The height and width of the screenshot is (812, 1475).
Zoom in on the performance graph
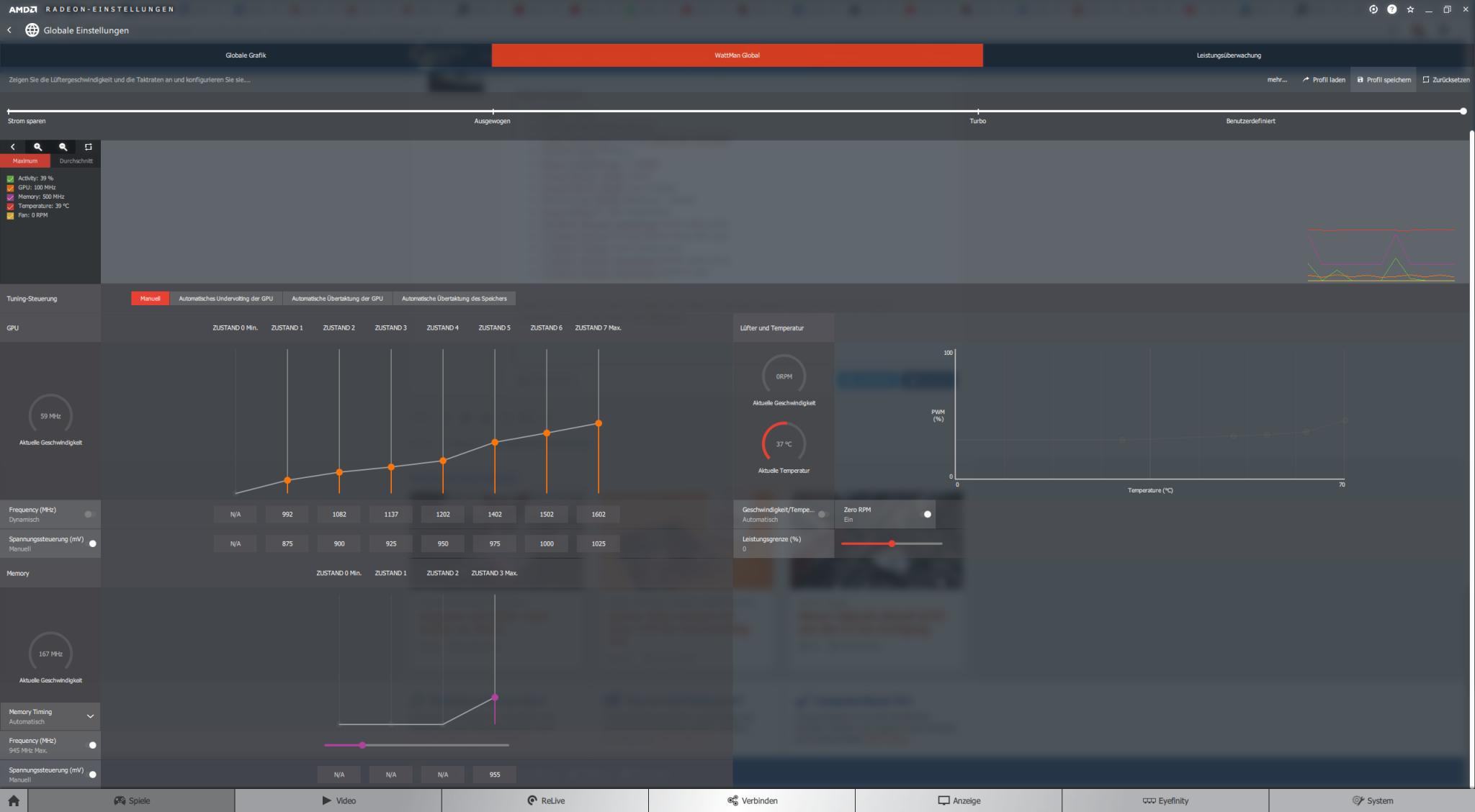click(38, 147)
